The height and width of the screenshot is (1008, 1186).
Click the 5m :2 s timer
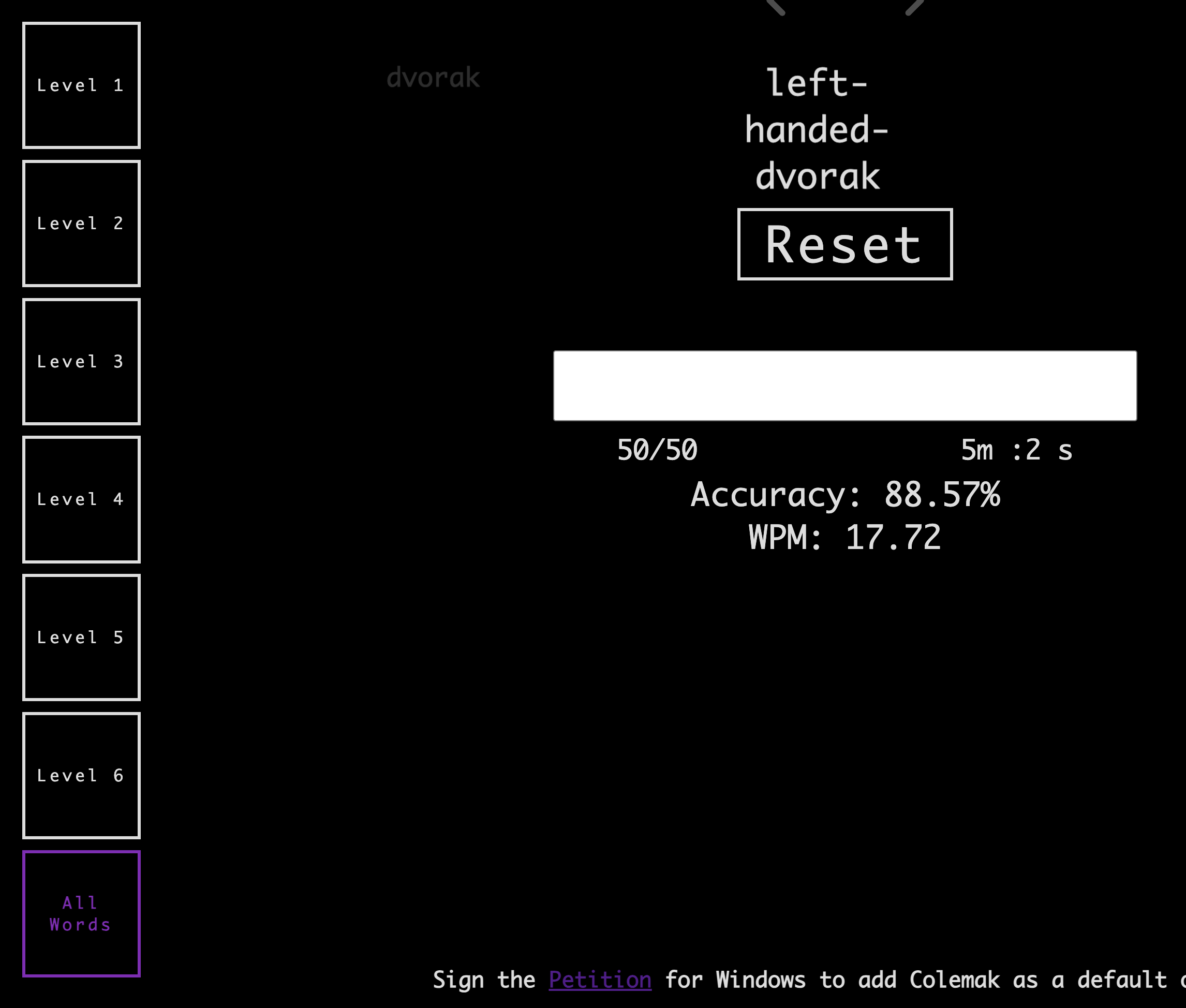click(1016, 450)
